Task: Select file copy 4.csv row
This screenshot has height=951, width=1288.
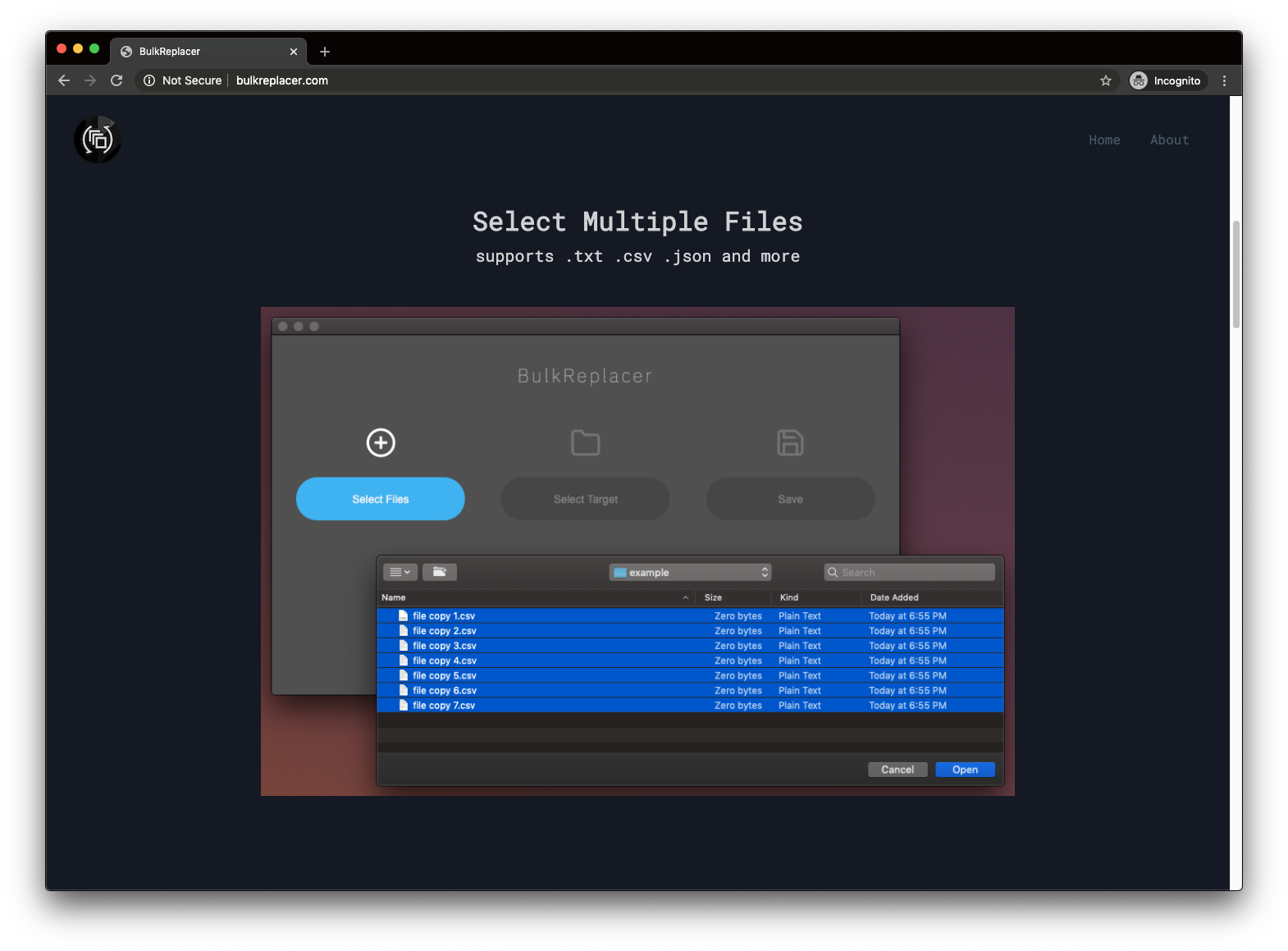Action: (690, 661)
